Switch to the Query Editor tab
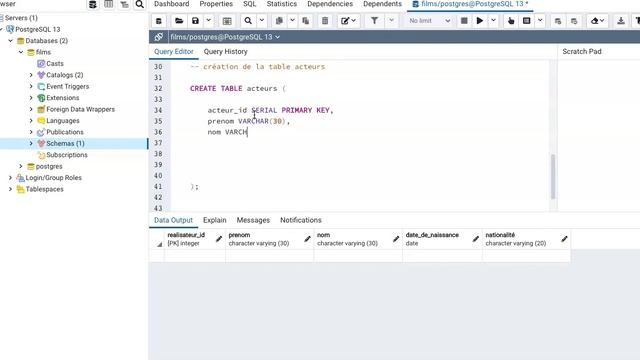This screenshot has height=360, width=640. [x=174, y=52]
